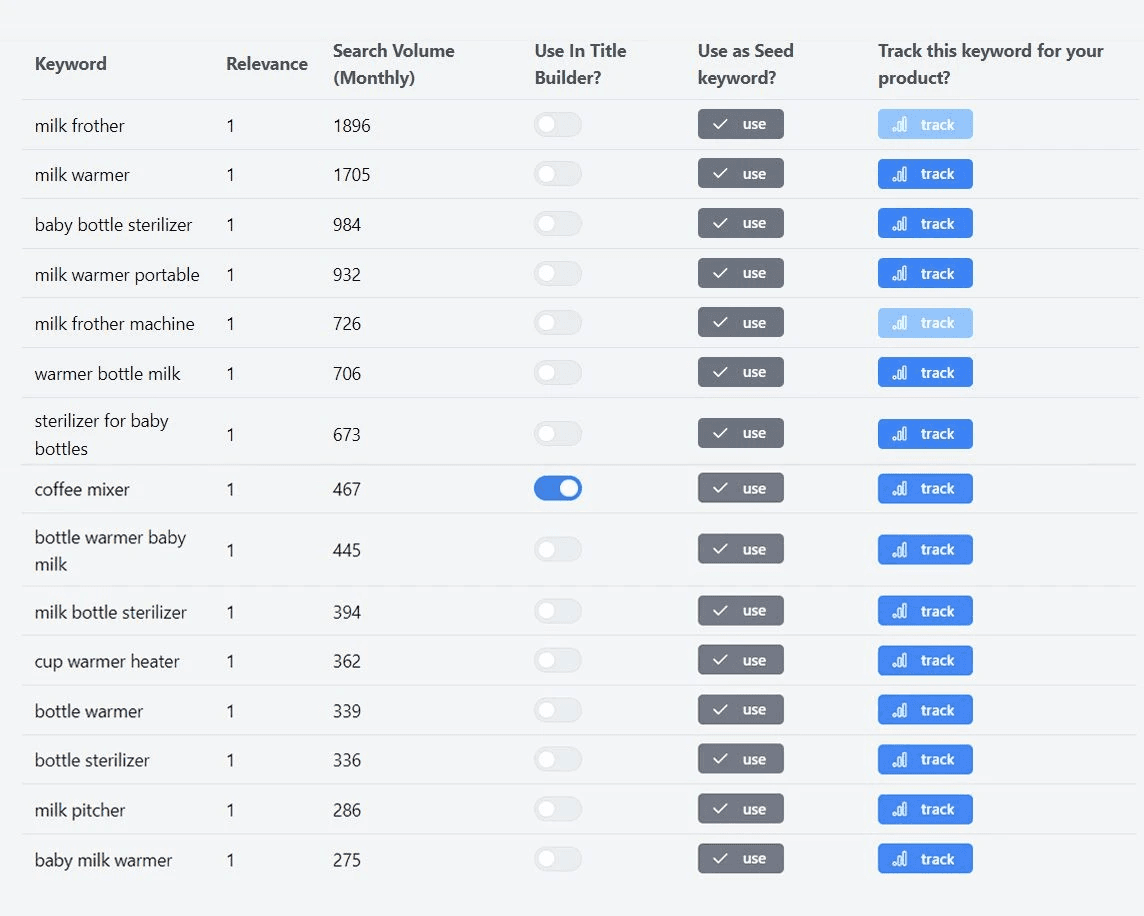This screenshot has width=1144, height=916.
Task: Click checkmark icon for milk pitcher use button
Action: pyautogui.click(x=720, y=809)
